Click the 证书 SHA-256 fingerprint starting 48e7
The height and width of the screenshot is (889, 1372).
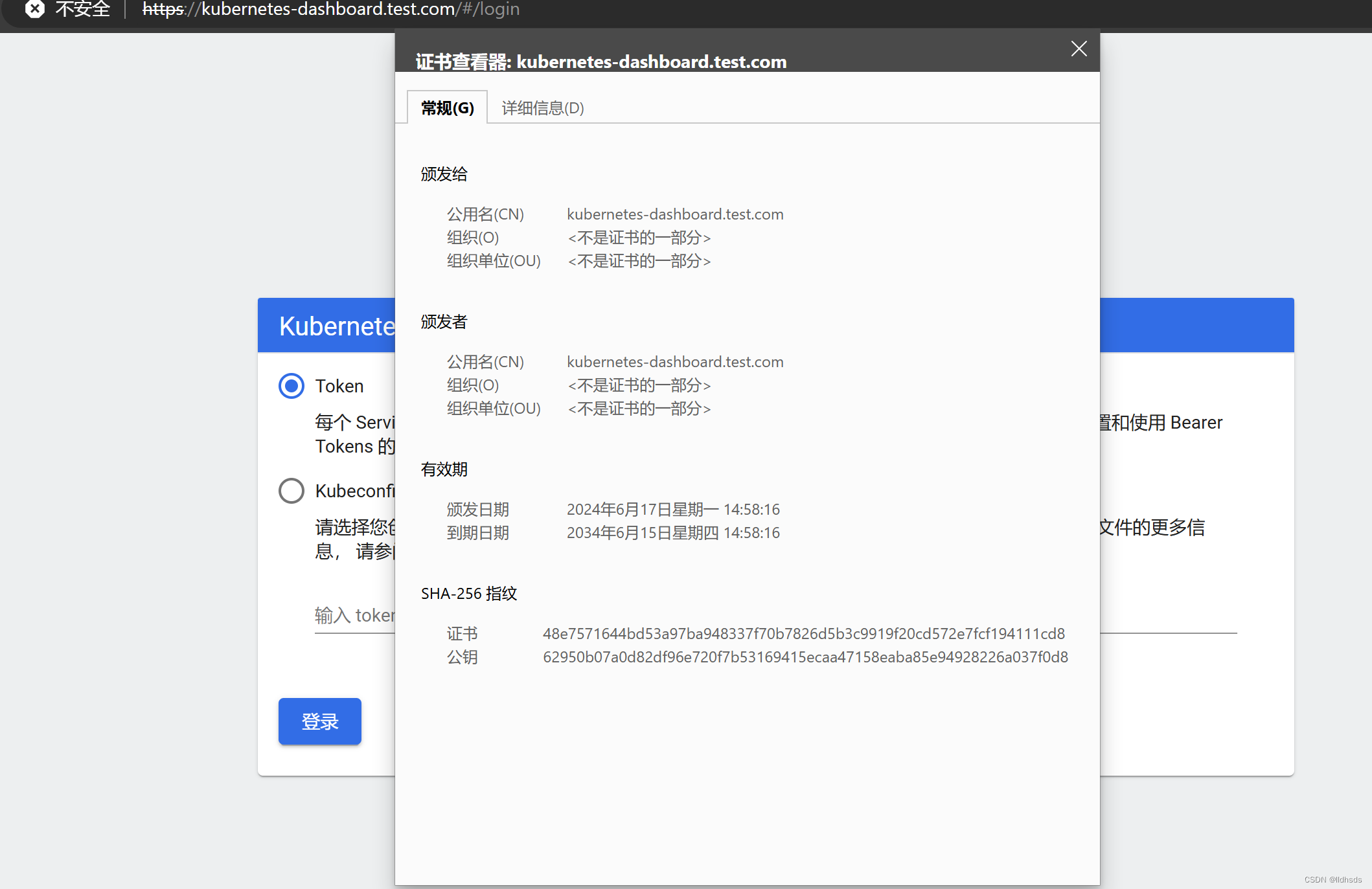coord(804,634)
